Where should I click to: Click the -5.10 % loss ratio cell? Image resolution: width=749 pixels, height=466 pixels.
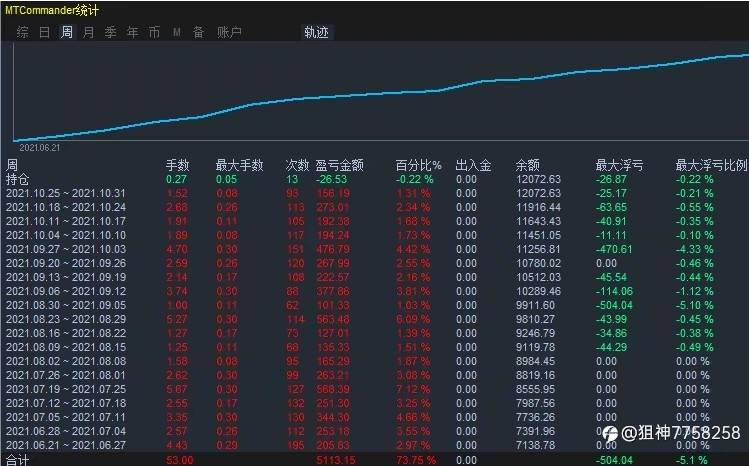[x=694, y=305]
